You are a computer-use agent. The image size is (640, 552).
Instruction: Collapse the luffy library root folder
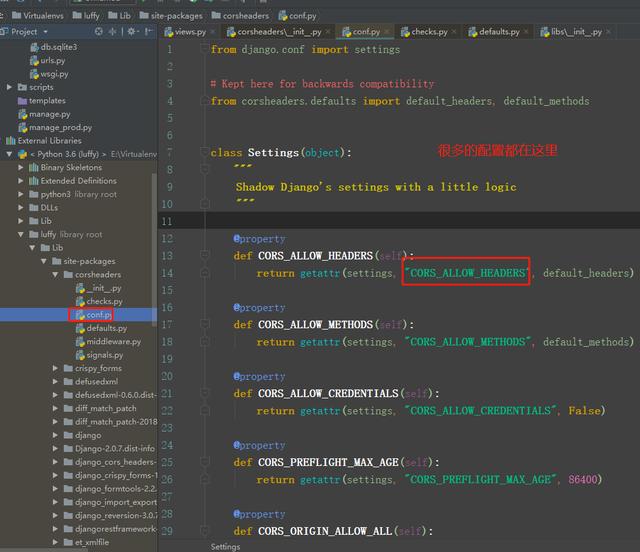20,234
